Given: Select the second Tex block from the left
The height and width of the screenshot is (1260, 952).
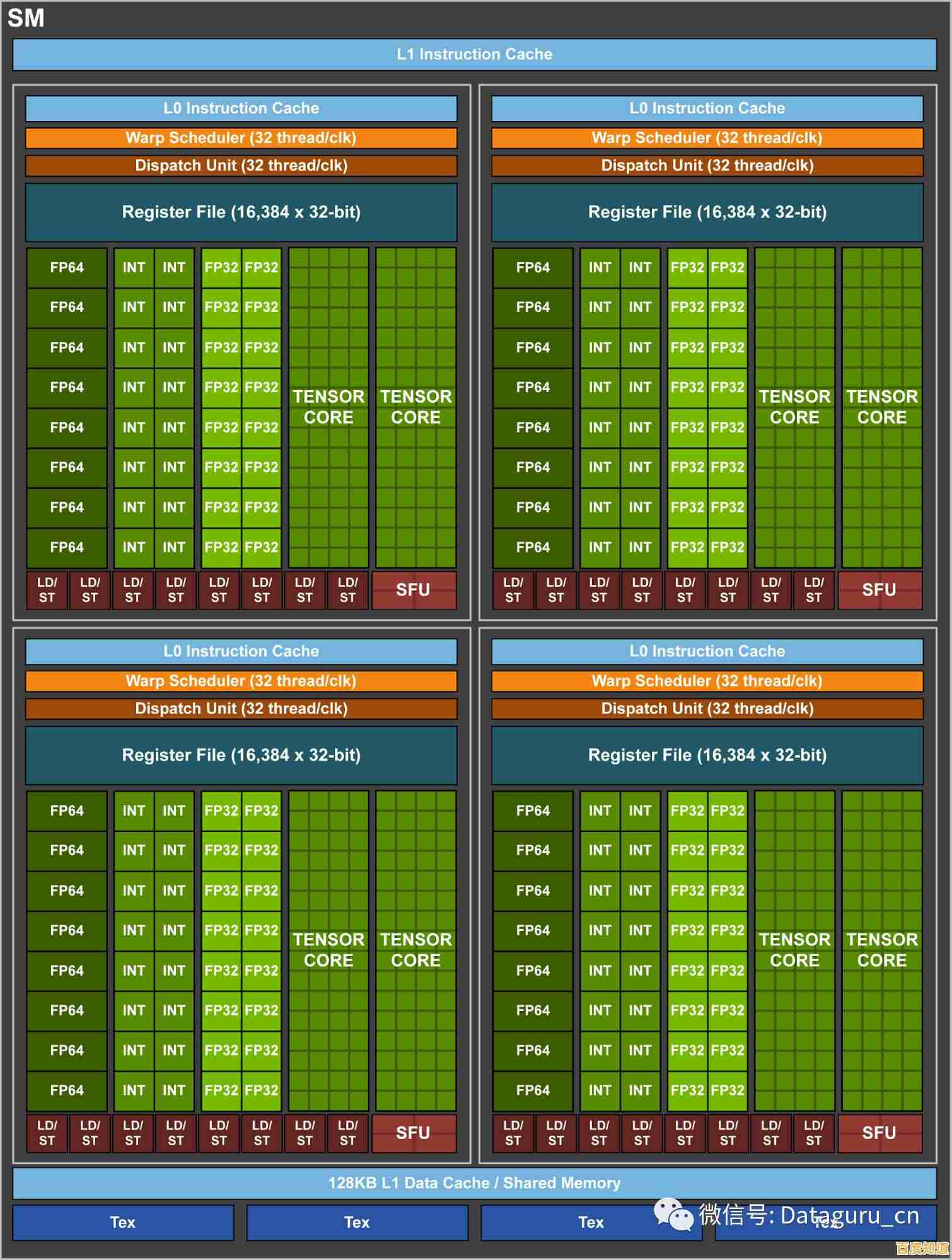Looking at the screenshot, I should pyautogui.click(x=357, y=1223).
